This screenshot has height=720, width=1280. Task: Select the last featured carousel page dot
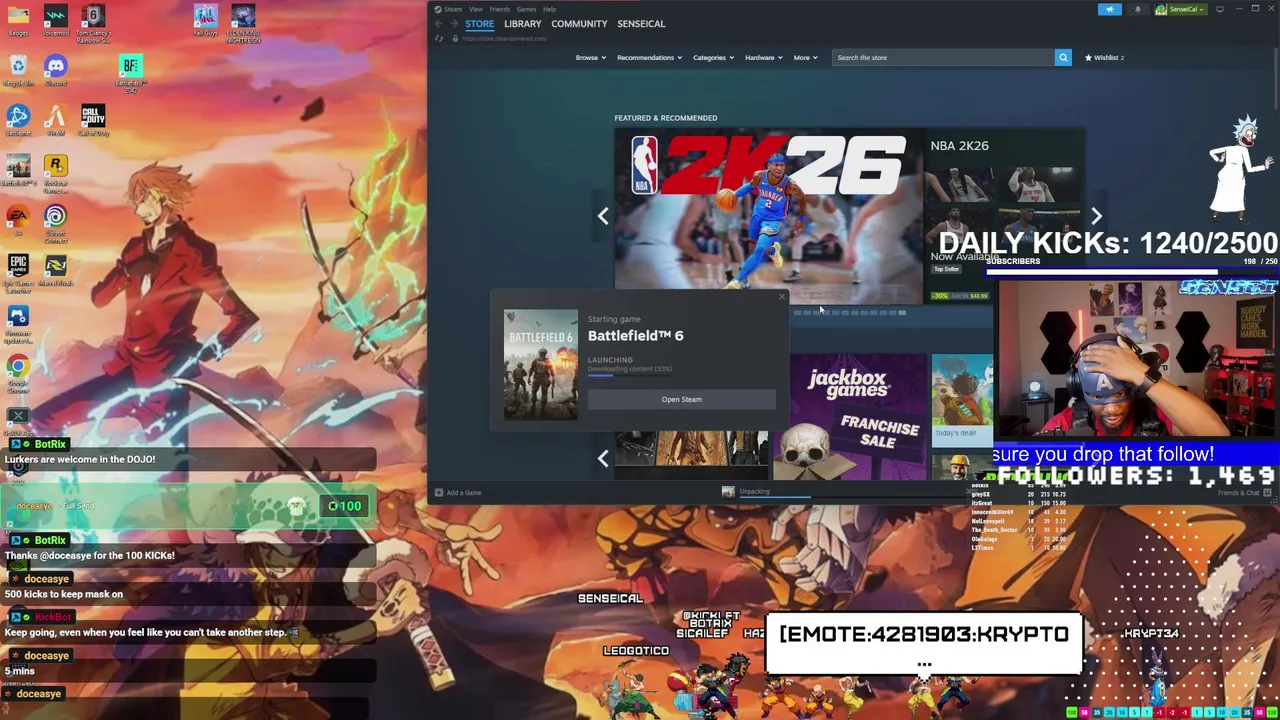click(x=902, y=313)
